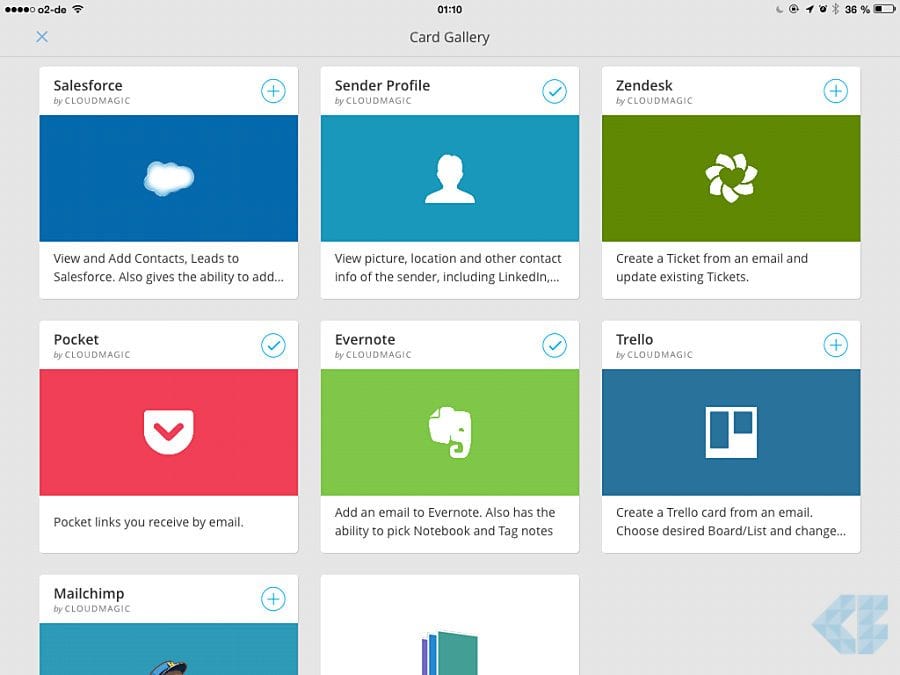Select the Sender Profile card title
Image resolution: width=900 pixels, height=675 pixels.
click(x=382, y=86)
